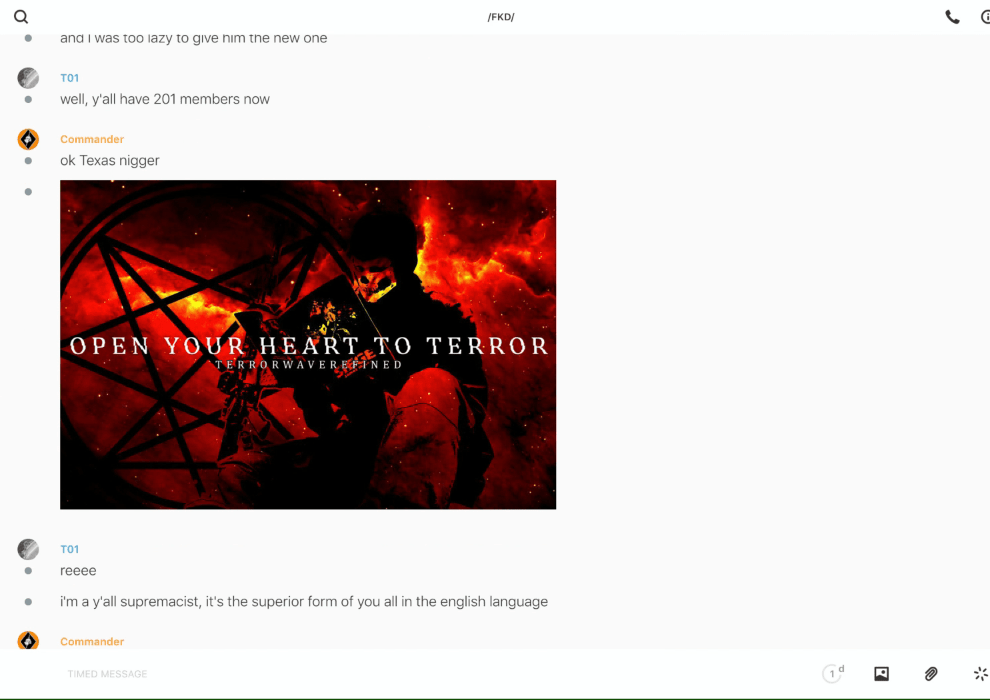Click T01 username above the 201 members message
The width and height of the screenshot is (990, 700).
[69, 78]
